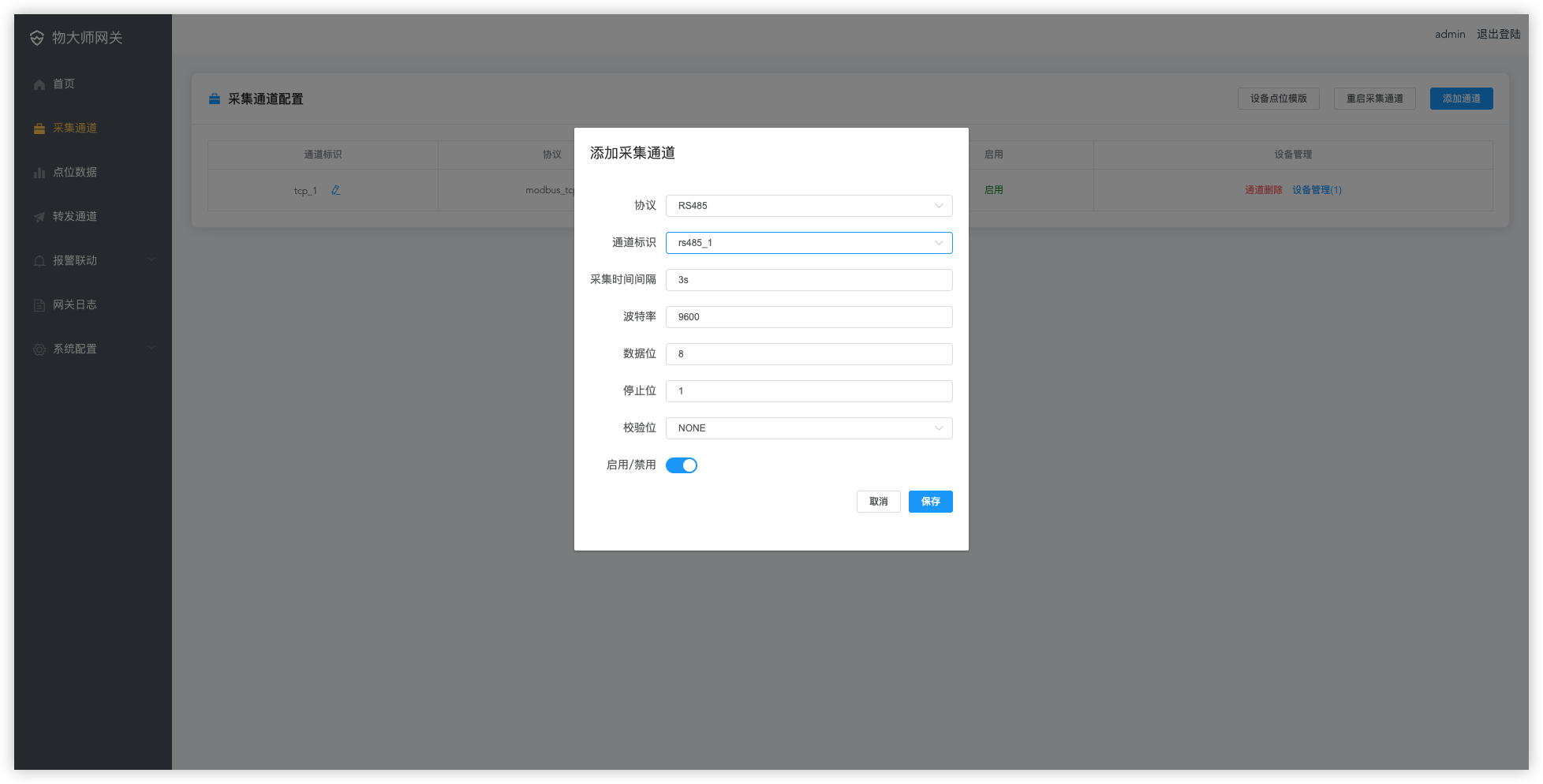Viewport: 1543px width, 784px height.
Task: Click the edit pencil icon next to tcp_1
Action: click(335, 190)
